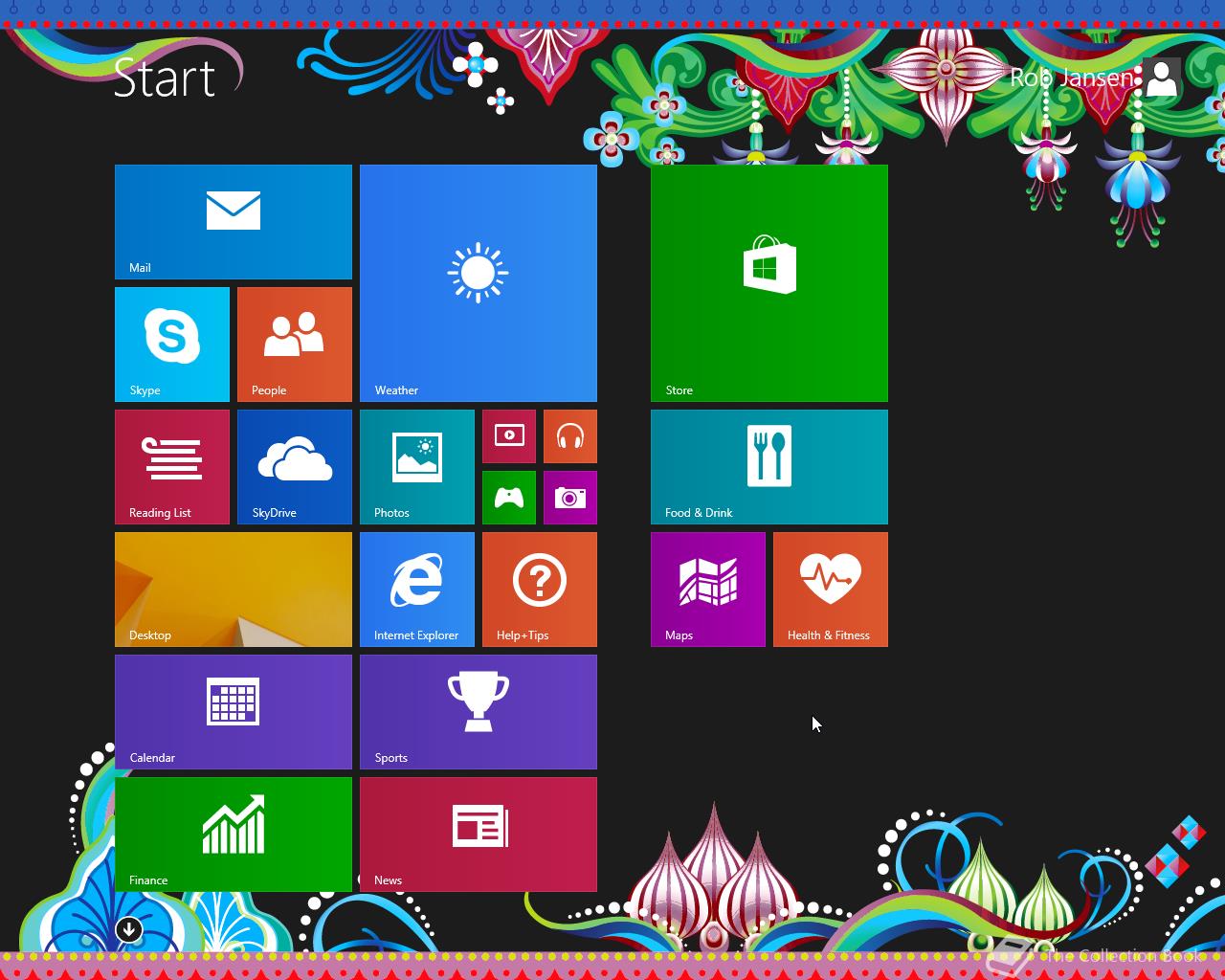The image size is (1225, 980).
Task: Click the user account picture
Action: click(x=1162, y=78)
